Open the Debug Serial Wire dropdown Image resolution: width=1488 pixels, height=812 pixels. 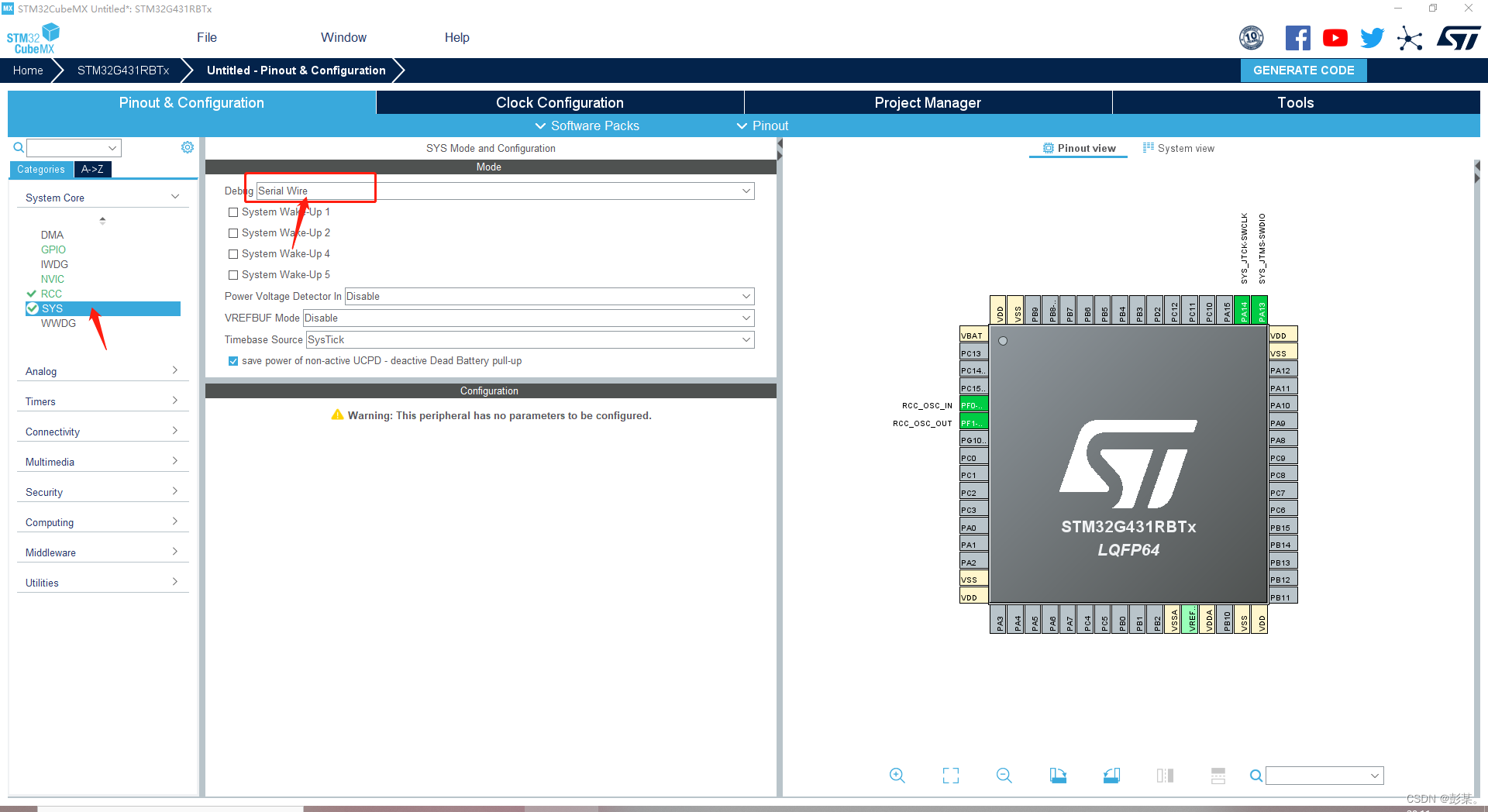[x=505, y=191]
